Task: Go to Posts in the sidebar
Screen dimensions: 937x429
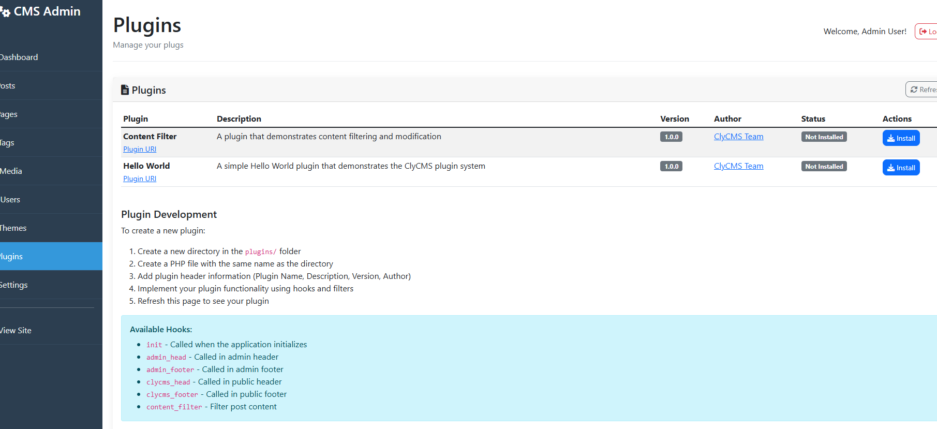Action: pyautogui.click(x=8, y=86)
